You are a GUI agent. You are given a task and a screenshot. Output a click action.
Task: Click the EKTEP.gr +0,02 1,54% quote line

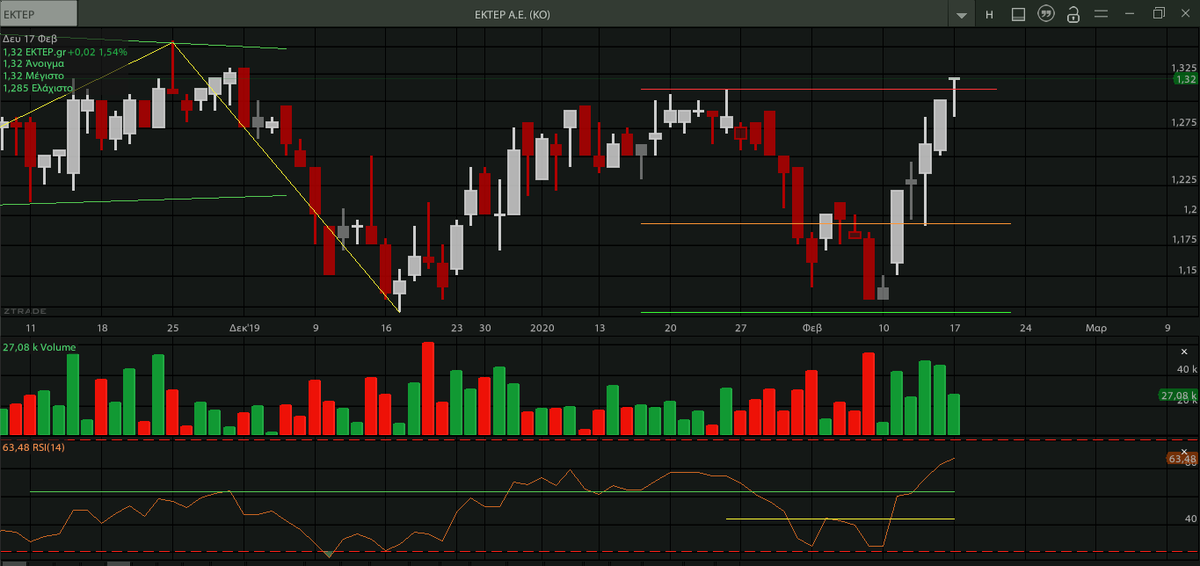[x=65, y=51]
